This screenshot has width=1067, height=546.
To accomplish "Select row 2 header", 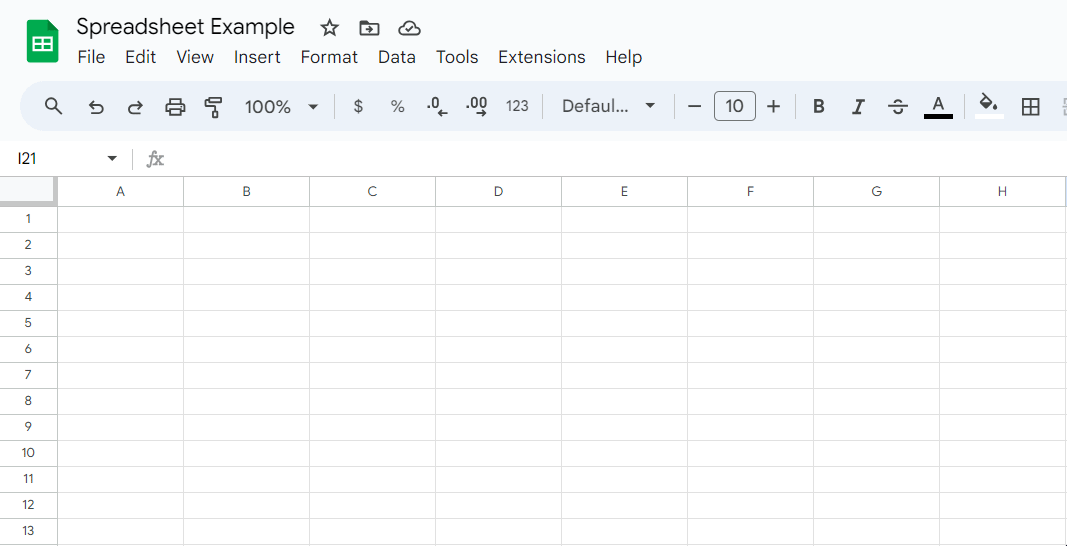I will (x=28, y=245).
